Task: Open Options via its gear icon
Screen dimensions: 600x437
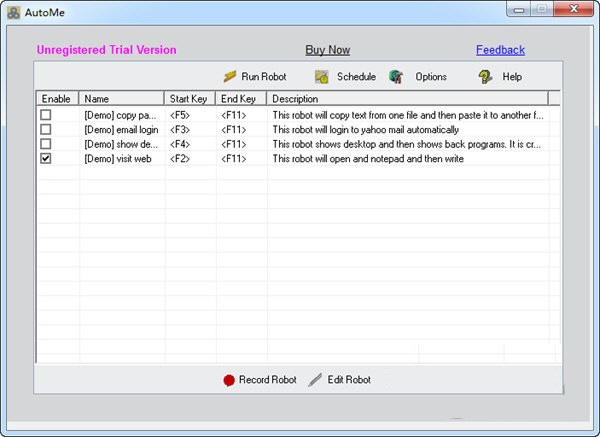Action: 396,77
